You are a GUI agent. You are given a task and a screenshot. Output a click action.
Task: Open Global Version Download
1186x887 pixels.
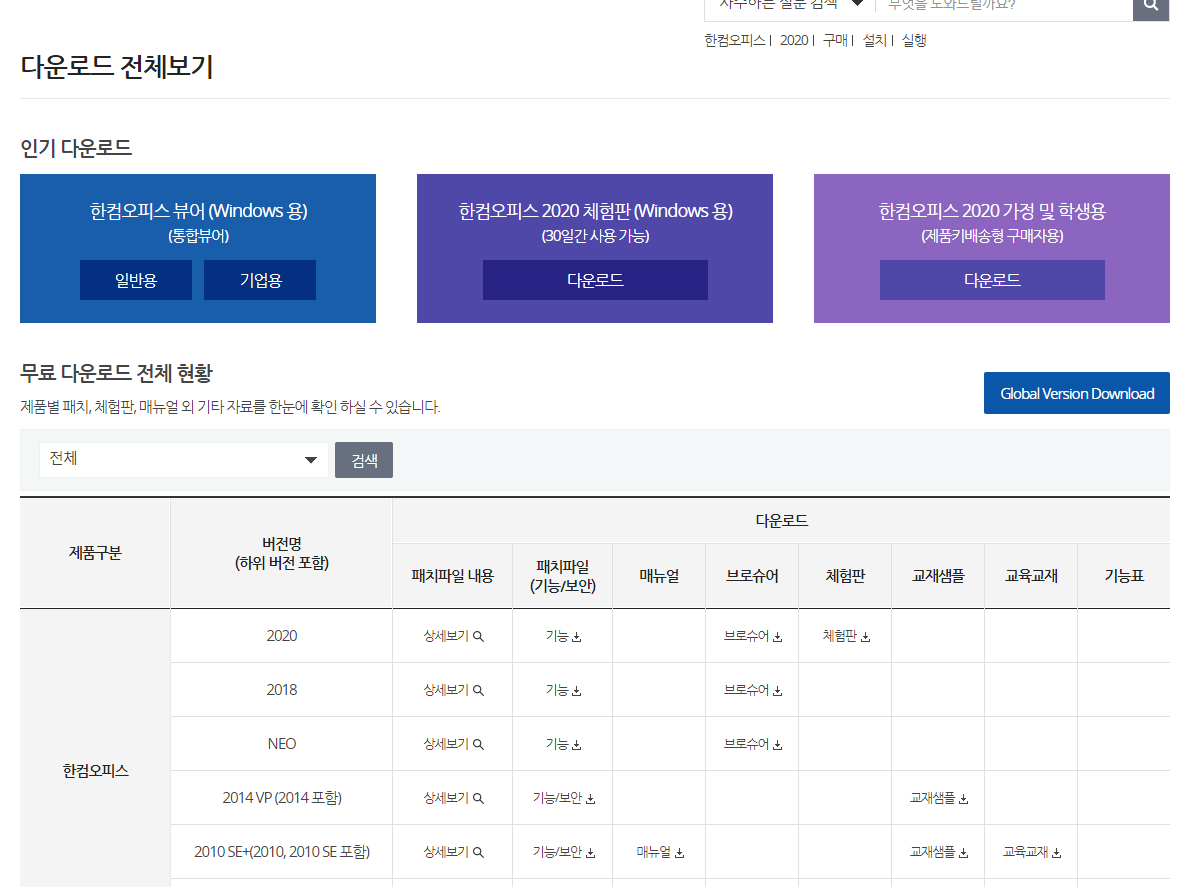tap(1077, 393)
